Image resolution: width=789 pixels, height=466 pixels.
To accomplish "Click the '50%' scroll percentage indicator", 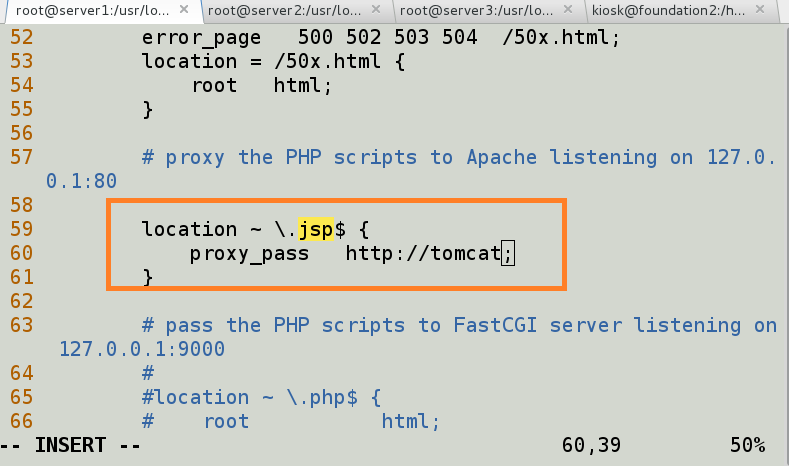I will (748, 445).
